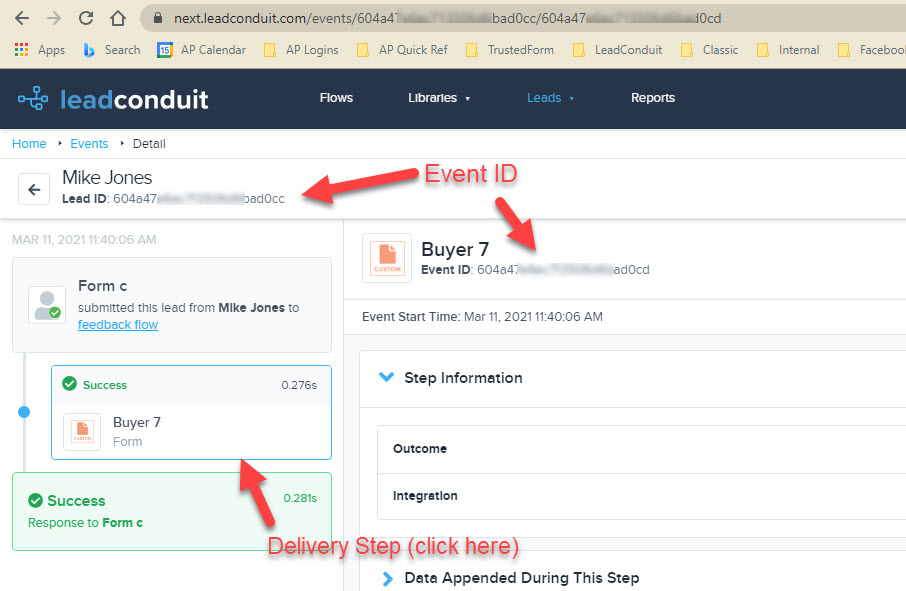The height and width of the screenshot is (591, 906).
Task: Click the check icon on the response card
Action: click(x=35, y=500)
